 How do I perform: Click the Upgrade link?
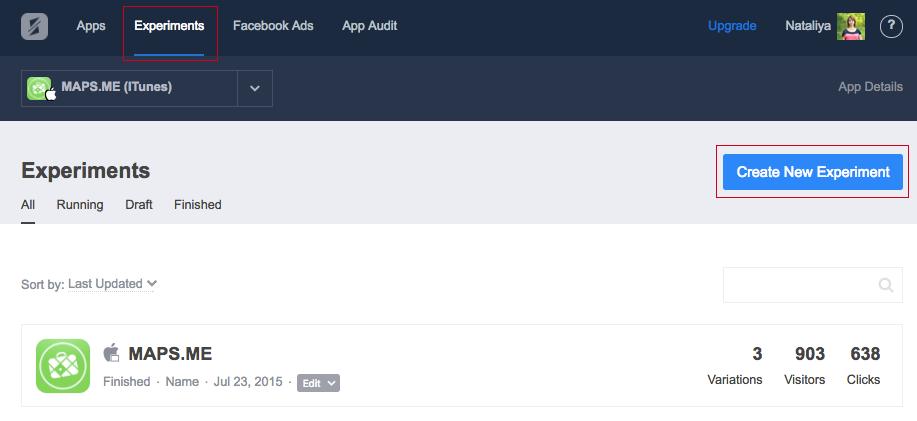coord(732,26)
